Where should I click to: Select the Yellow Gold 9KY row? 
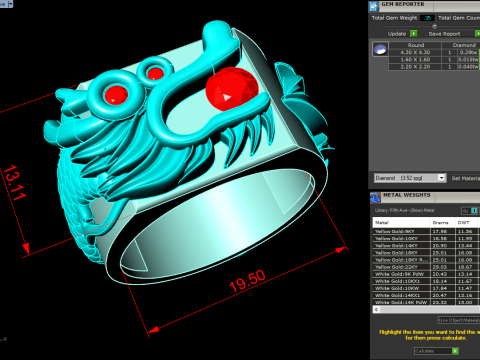point(425,231)
